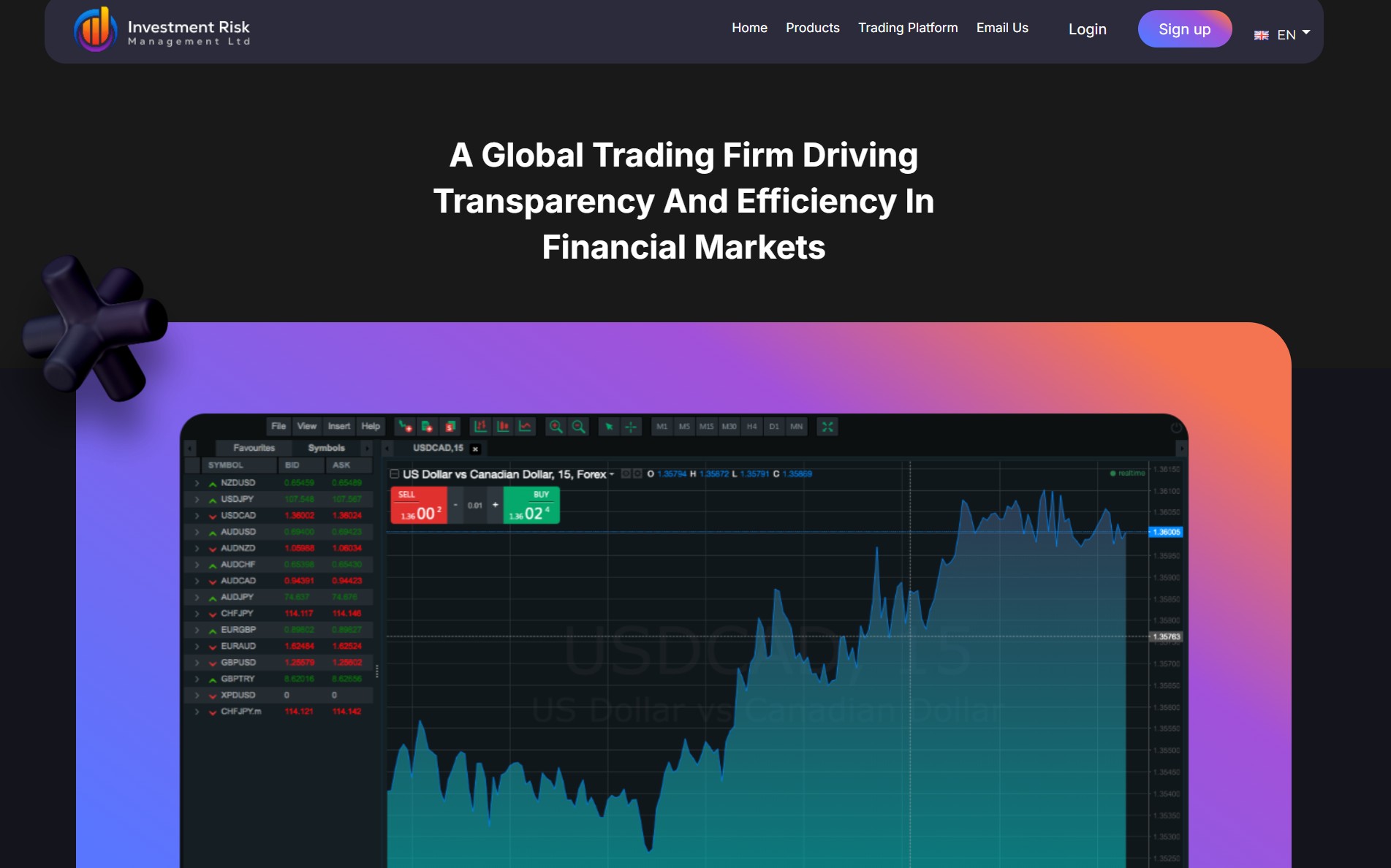Close the USDCAD,15 chart tab
The image size is (1391, 868).
coord(475,449)
